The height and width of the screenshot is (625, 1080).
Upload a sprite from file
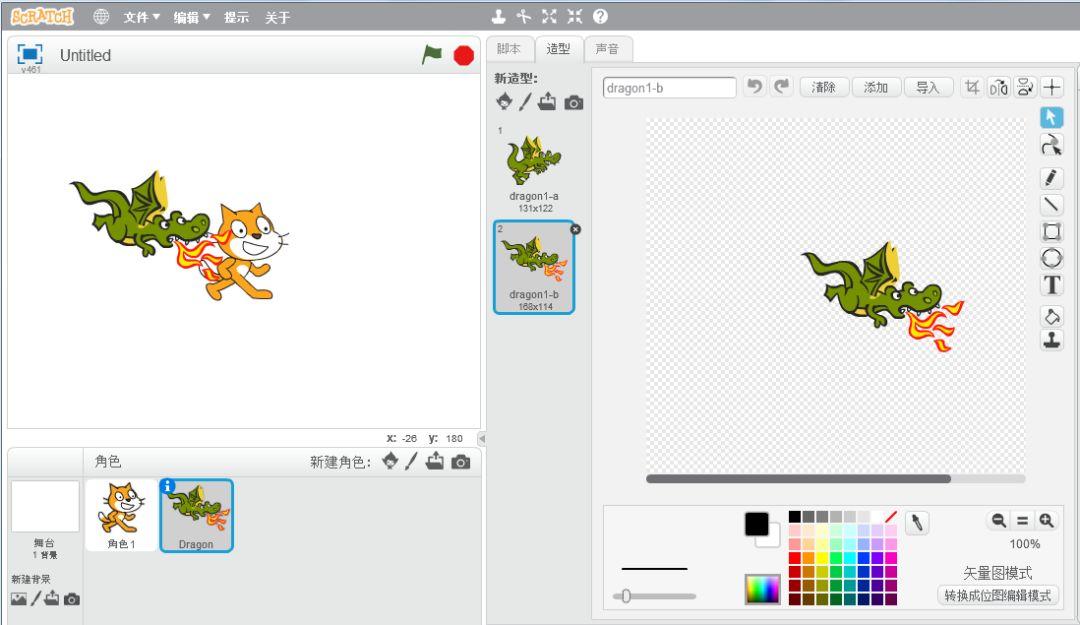click(435, 461)
